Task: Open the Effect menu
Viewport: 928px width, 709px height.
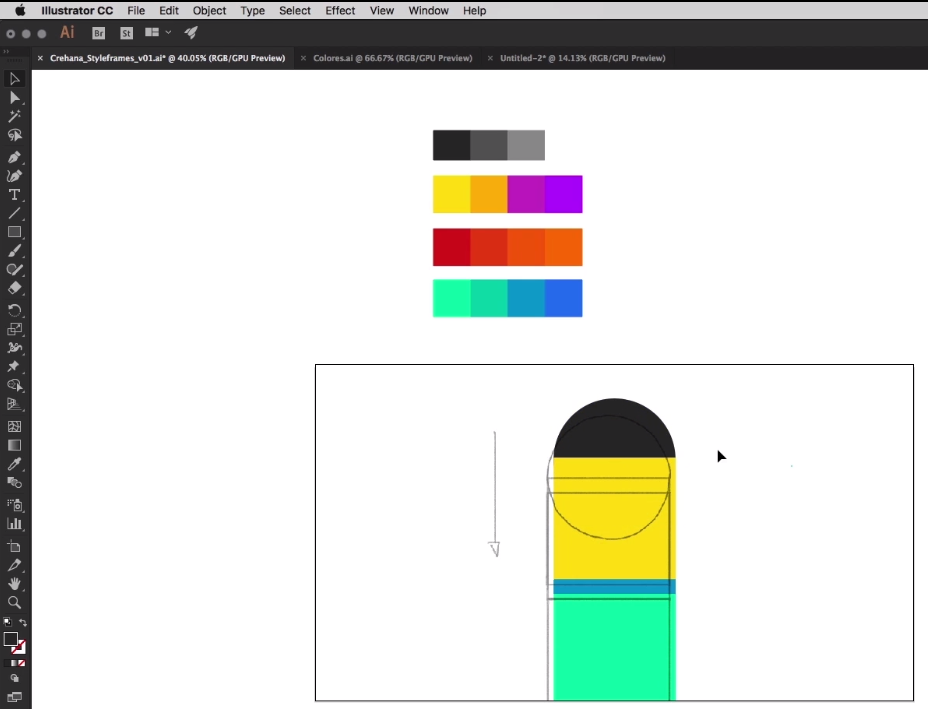Action: coord(340,10)
